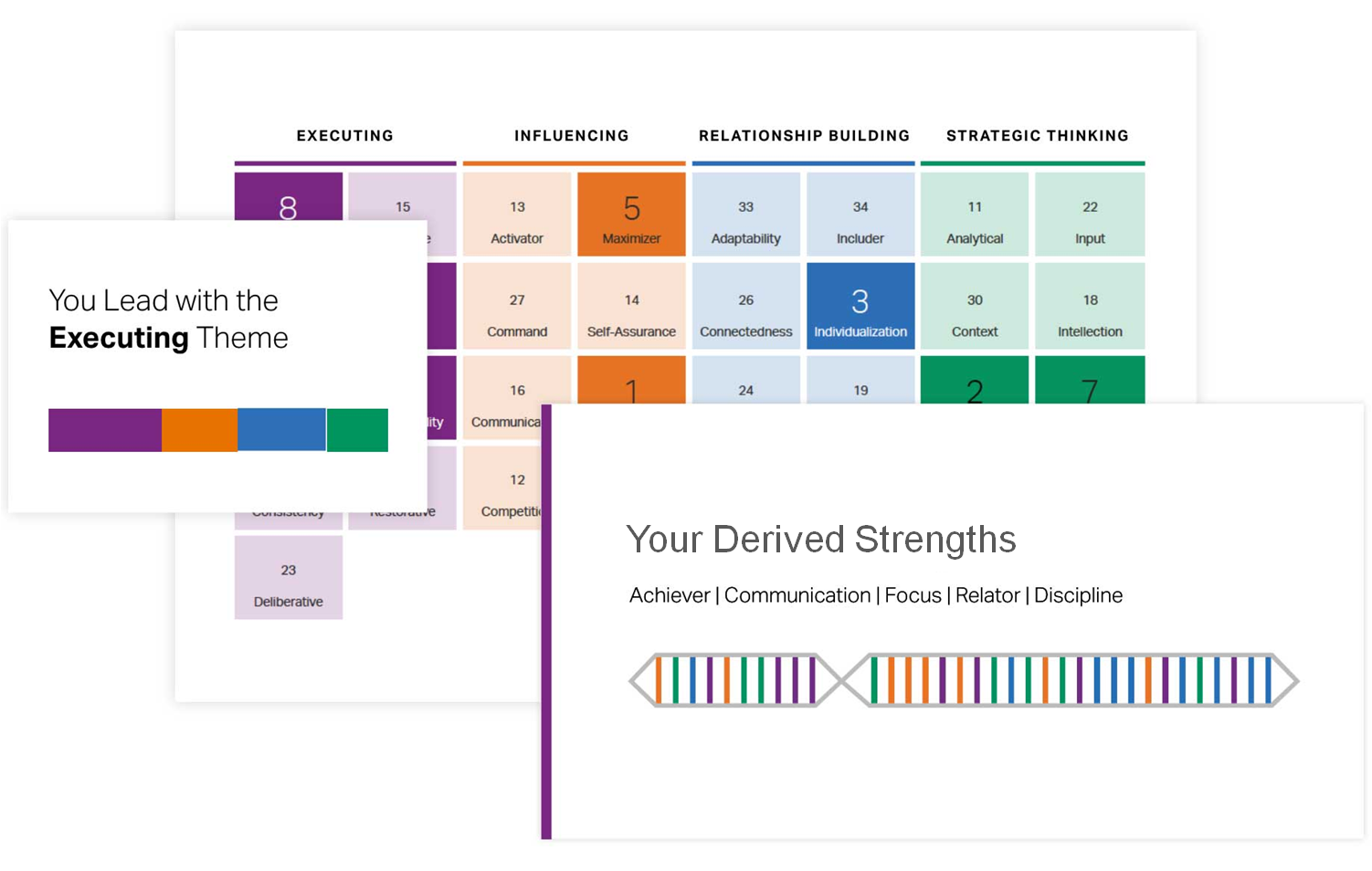The image size is (1372, 871).
Task: Open the Relationship Building category header
Action: (x=804, y=136)
